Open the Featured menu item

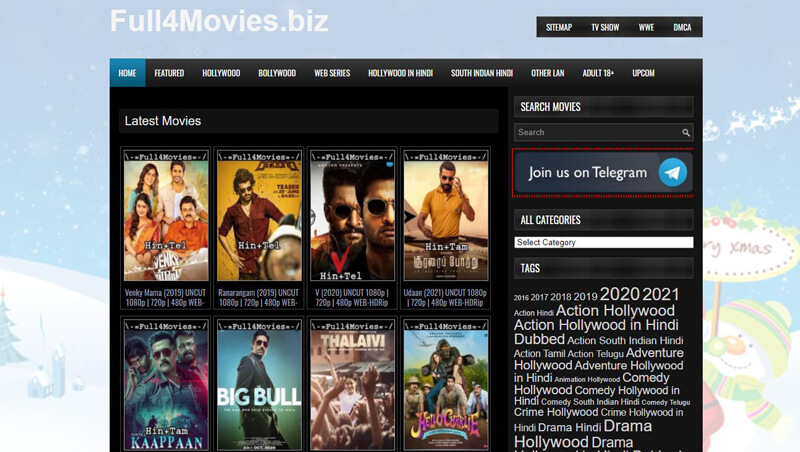[x=169, y=73]
